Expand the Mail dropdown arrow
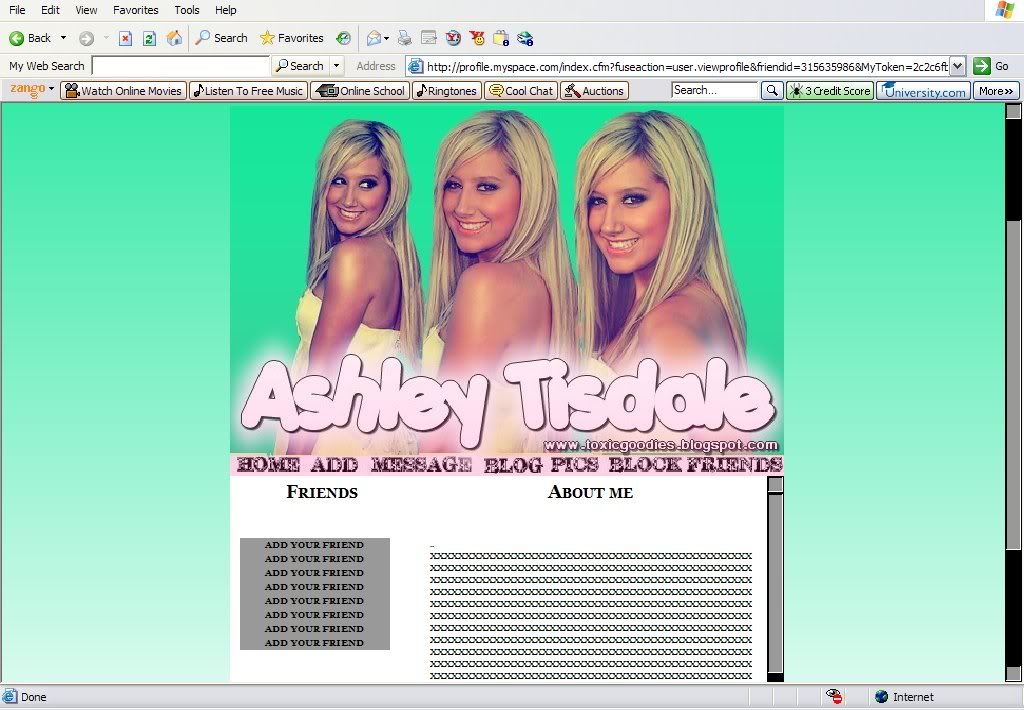 point(387,39)
